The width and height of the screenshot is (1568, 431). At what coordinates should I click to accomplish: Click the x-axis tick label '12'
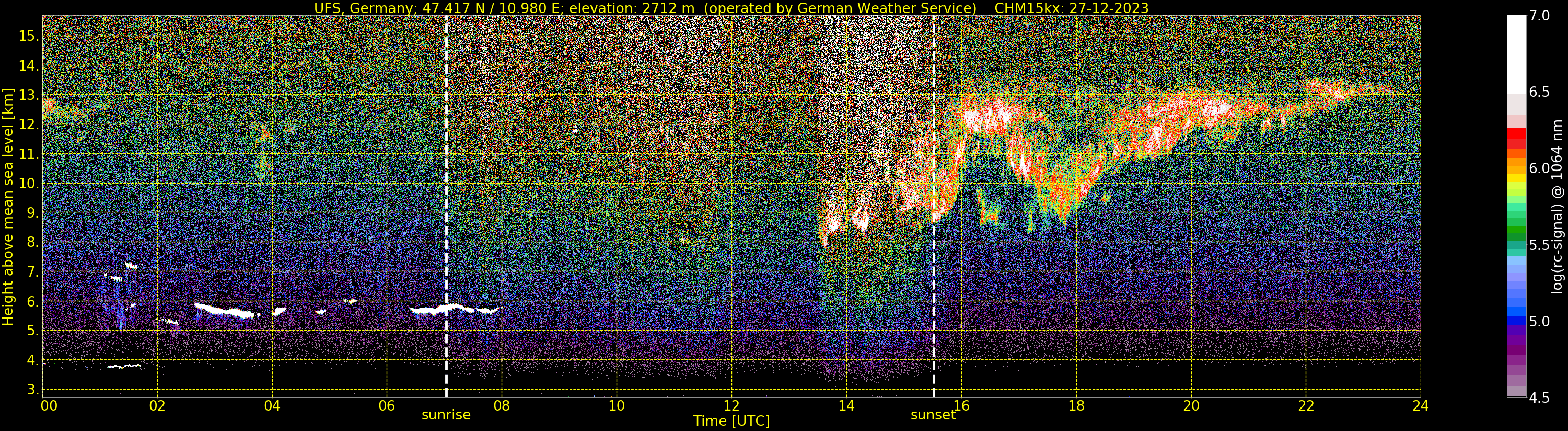pos(731,405)
